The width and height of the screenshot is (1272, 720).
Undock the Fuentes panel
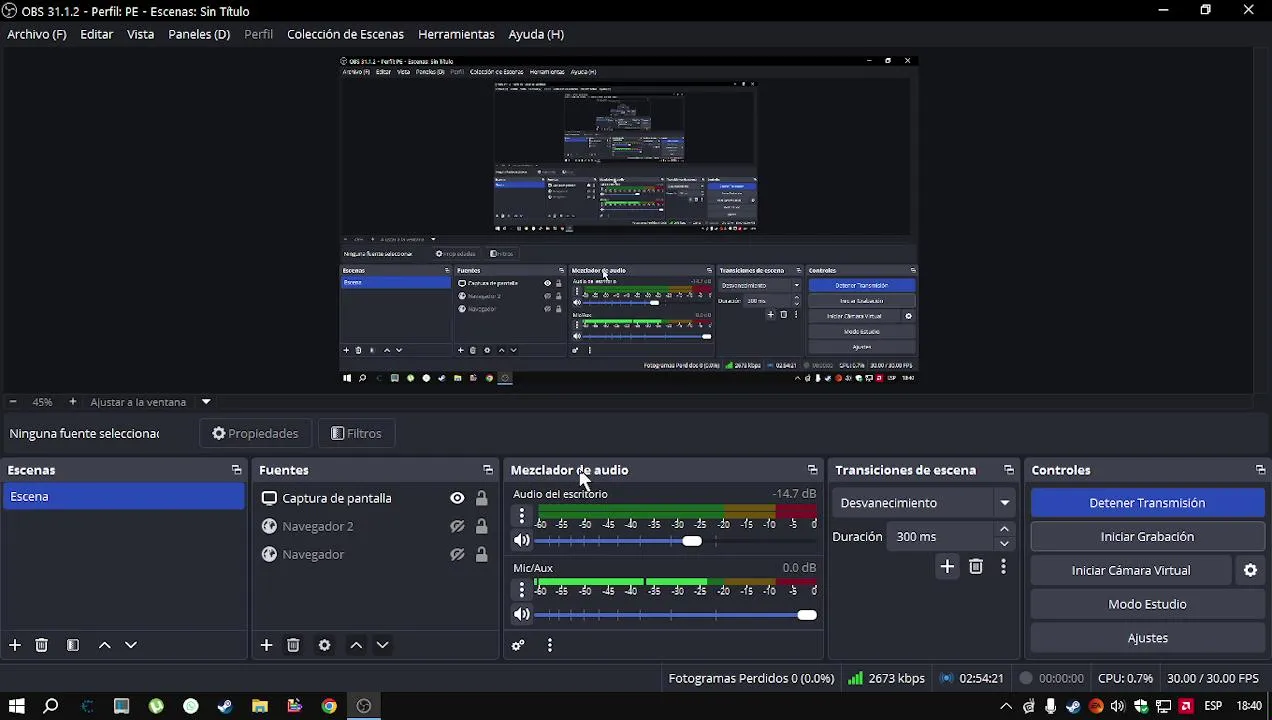pyautogui.click(x=488, y=470)
